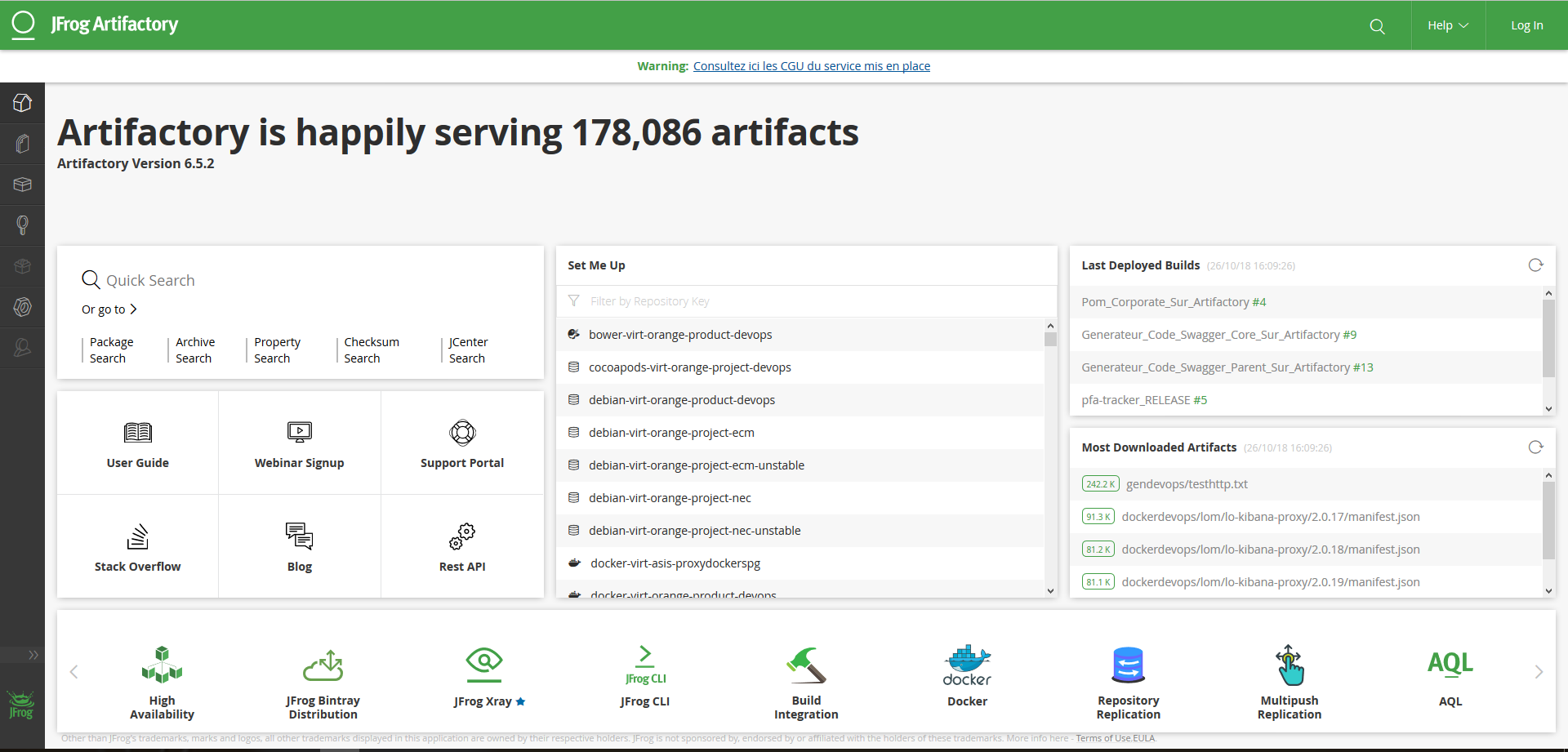This screenshot has height=752, width=1568.
Task: Open AQL feature icon
Action: point(1450,663)
